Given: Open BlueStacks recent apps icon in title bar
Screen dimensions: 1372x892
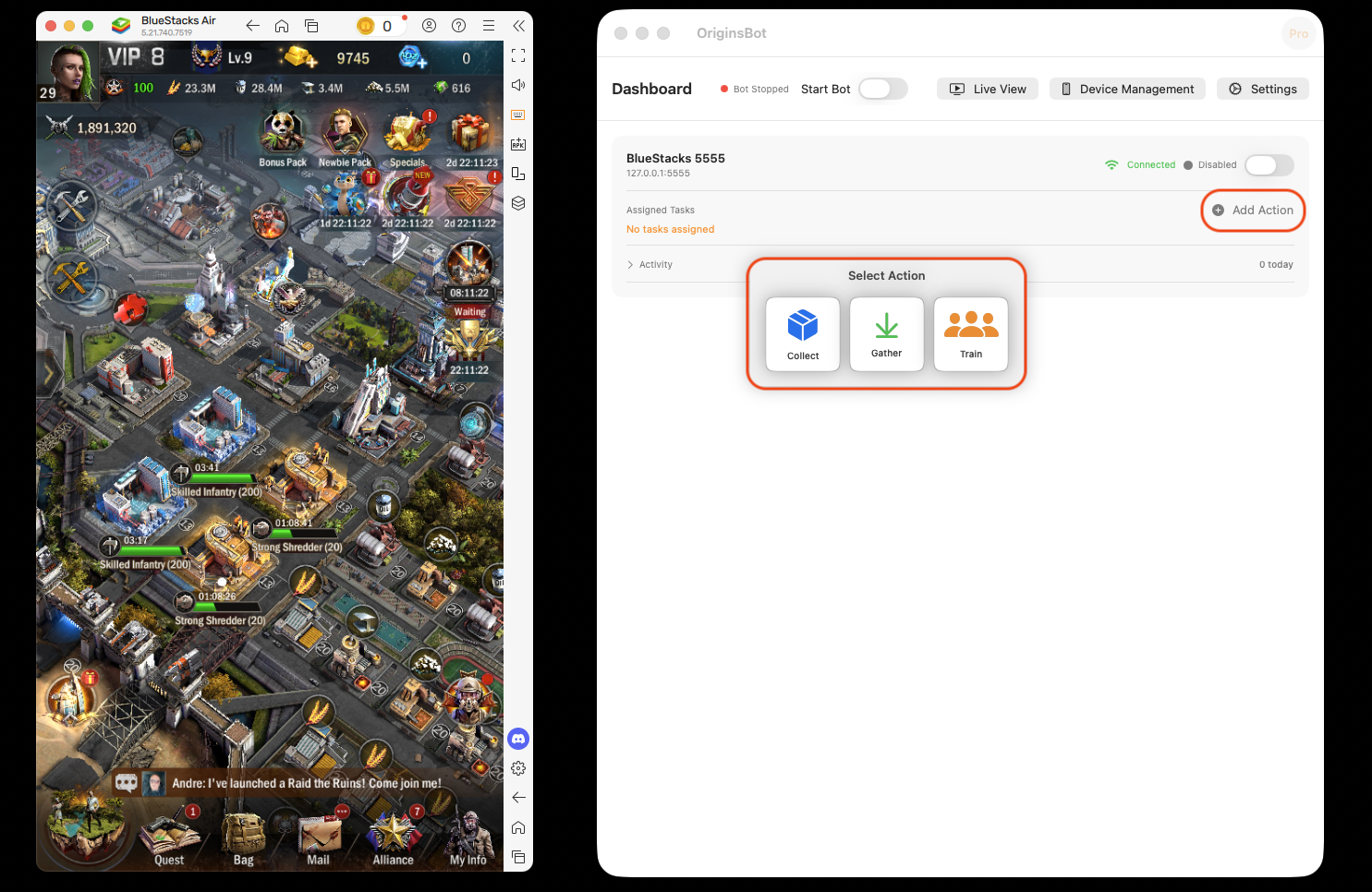Looking at the screenshot, I should coord(311,26).
